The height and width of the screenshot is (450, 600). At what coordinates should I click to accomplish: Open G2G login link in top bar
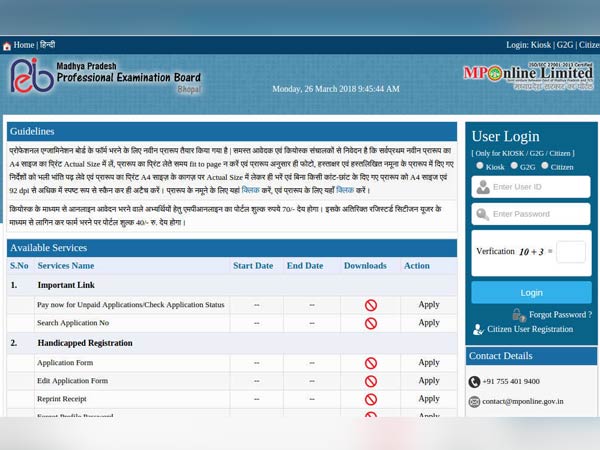tap(565, 45)
